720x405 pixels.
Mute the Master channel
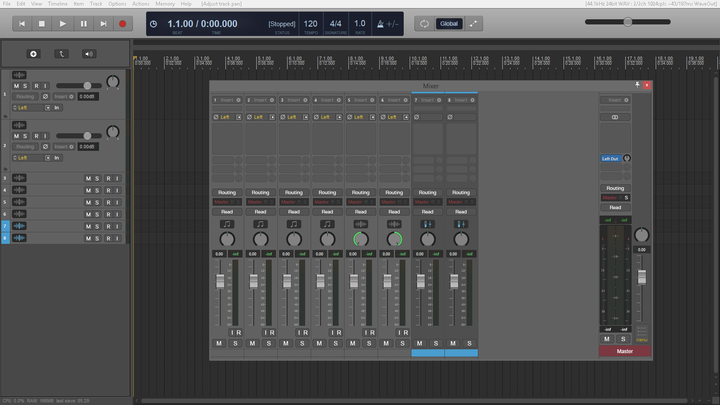607,339
